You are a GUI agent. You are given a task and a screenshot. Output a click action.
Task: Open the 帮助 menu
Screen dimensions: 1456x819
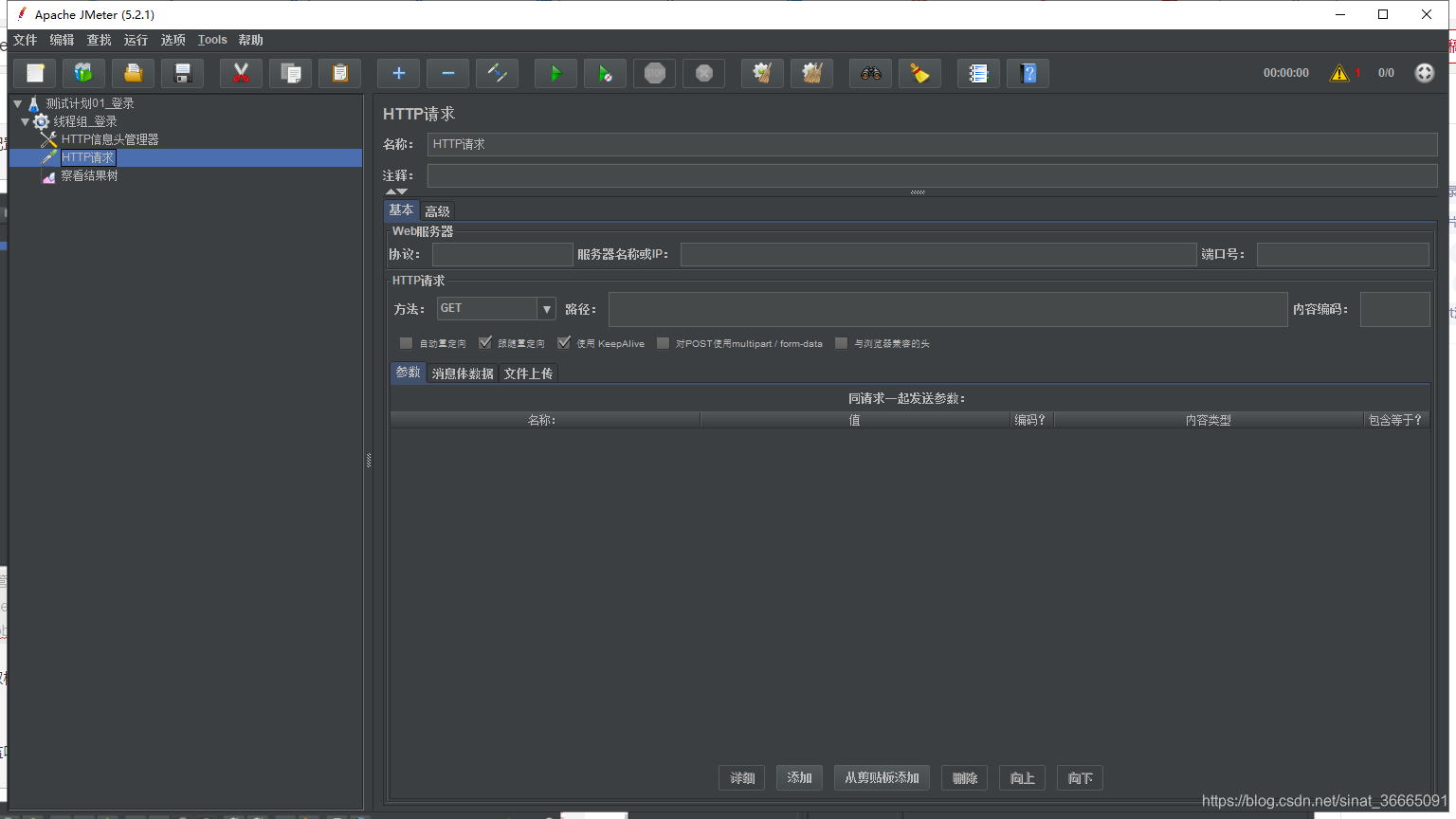[251, 40]
